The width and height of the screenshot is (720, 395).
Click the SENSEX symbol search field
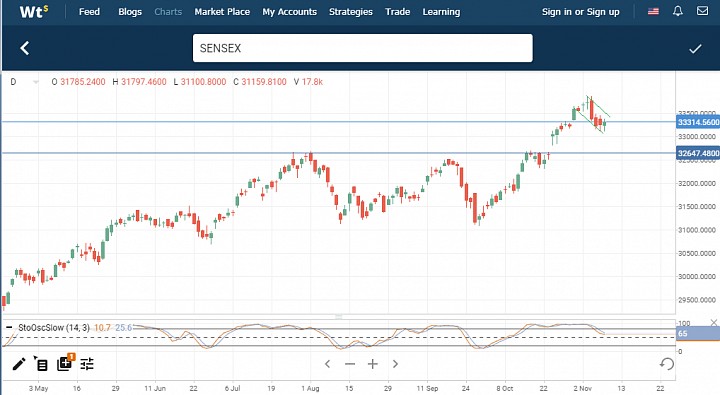(363, 48)
